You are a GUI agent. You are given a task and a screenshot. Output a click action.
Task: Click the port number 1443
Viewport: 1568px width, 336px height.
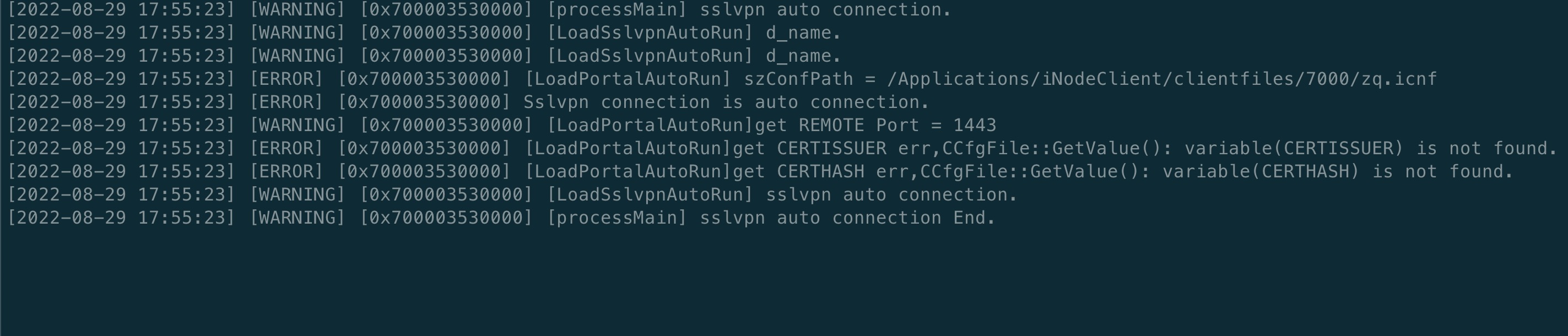click(x=975, y=126)
